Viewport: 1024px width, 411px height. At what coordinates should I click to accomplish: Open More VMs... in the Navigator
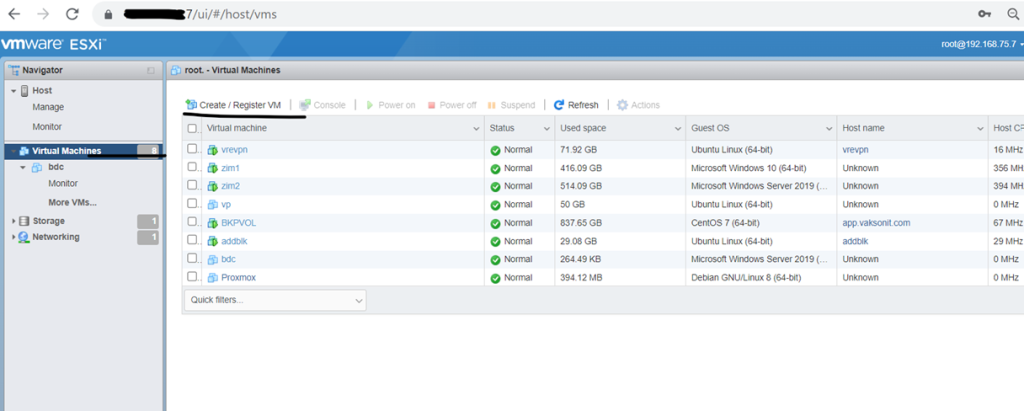click(x=72, y=203)
